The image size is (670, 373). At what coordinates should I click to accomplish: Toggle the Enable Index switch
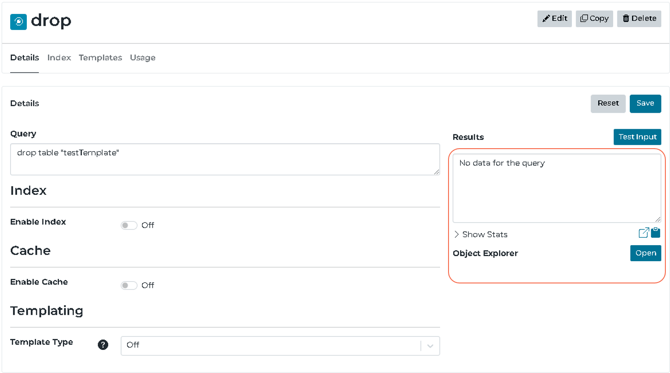129,225
